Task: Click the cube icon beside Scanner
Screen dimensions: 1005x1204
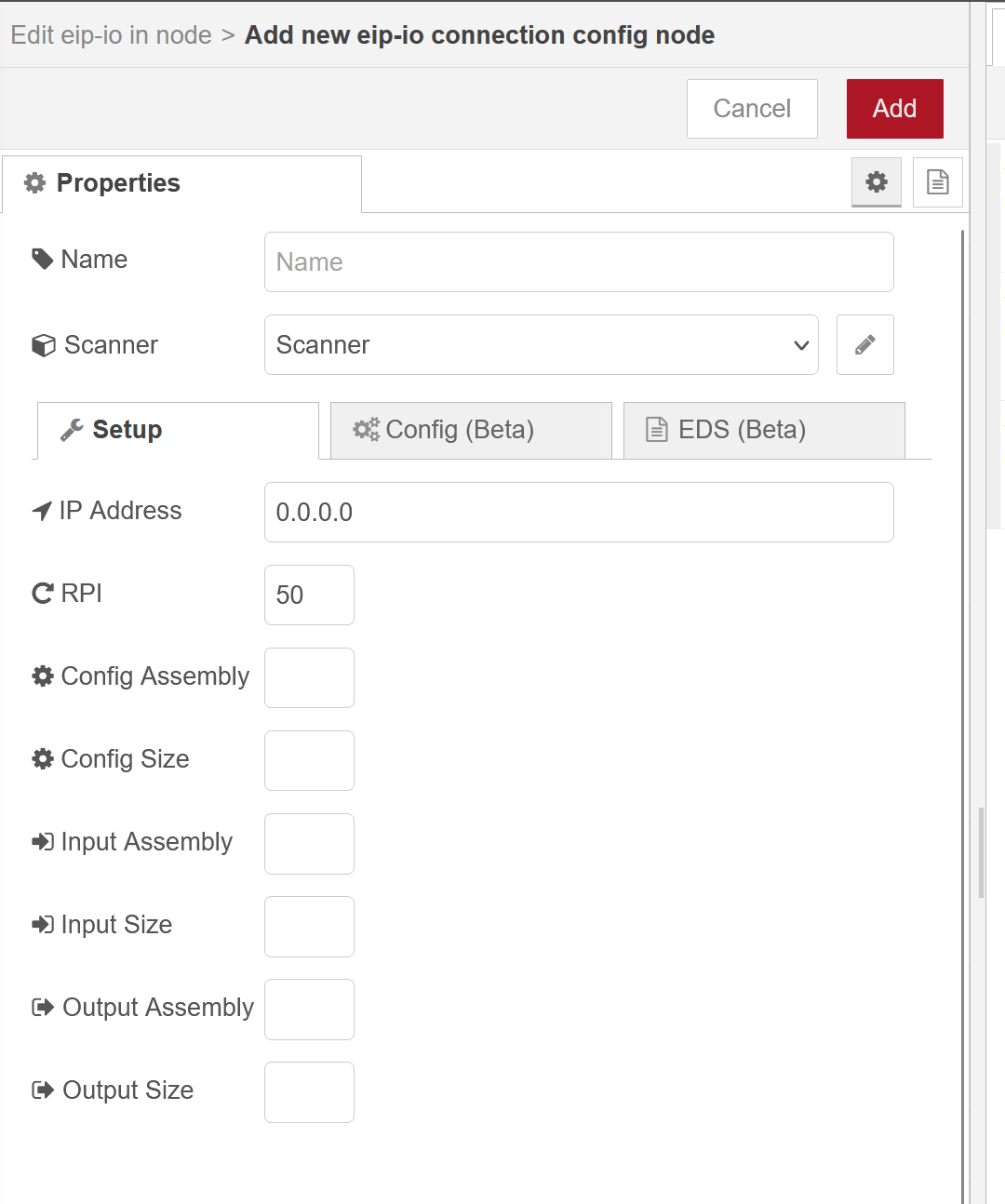Action: point(43,345)
